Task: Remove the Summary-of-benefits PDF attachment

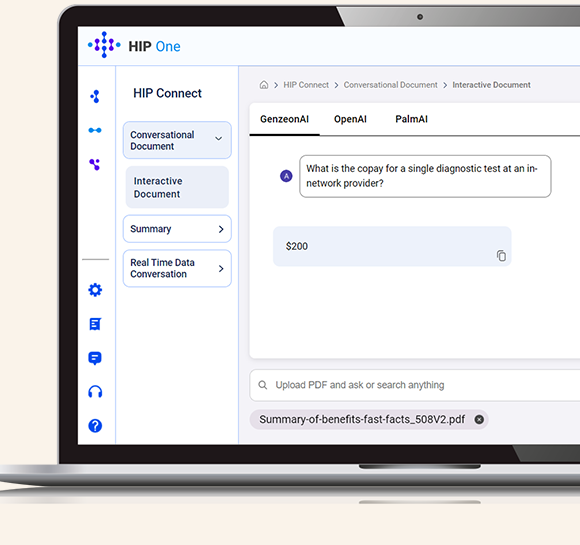Action: (479, 420)
